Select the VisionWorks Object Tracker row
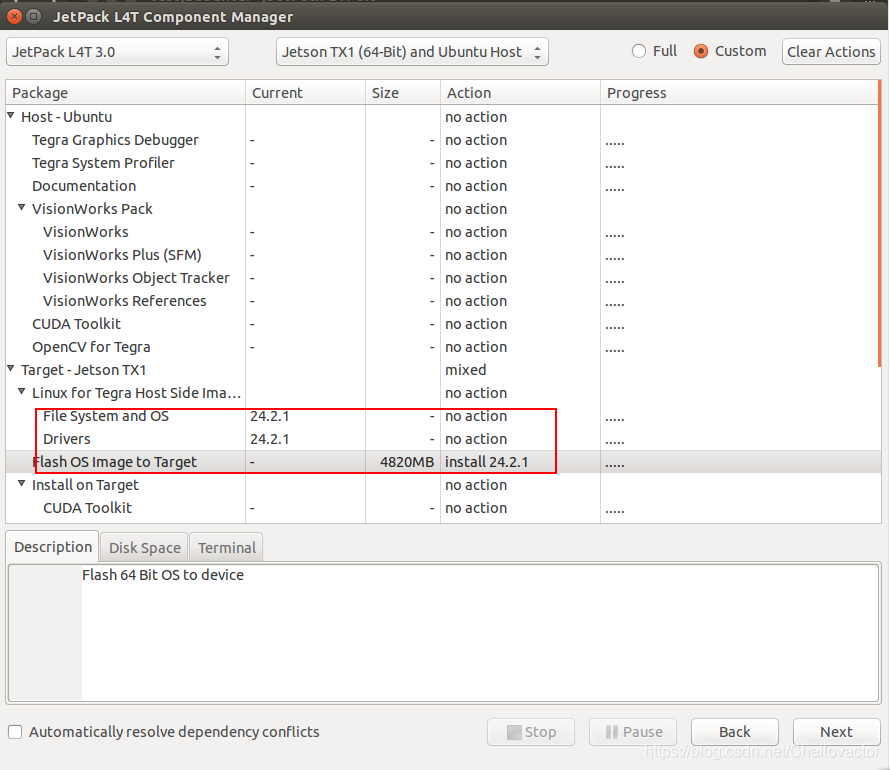Viewport: 890px width, 770px height. 442,278
